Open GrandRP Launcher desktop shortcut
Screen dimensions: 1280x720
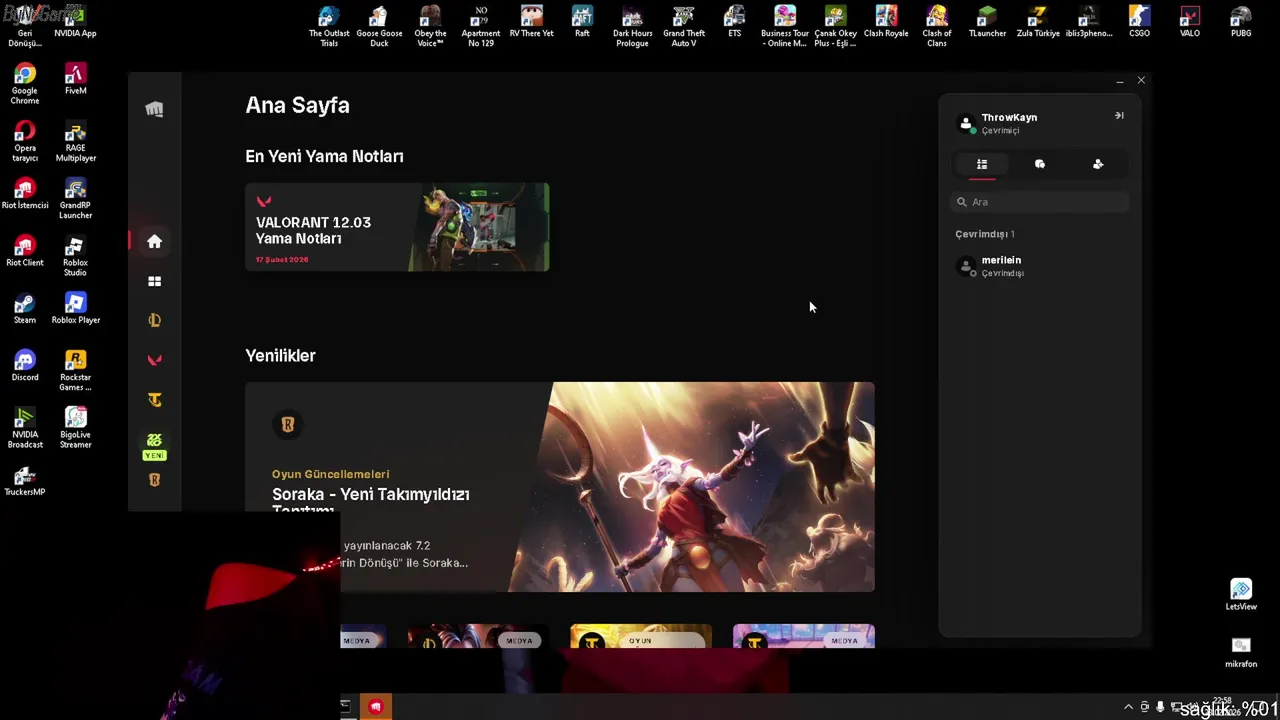75,198
